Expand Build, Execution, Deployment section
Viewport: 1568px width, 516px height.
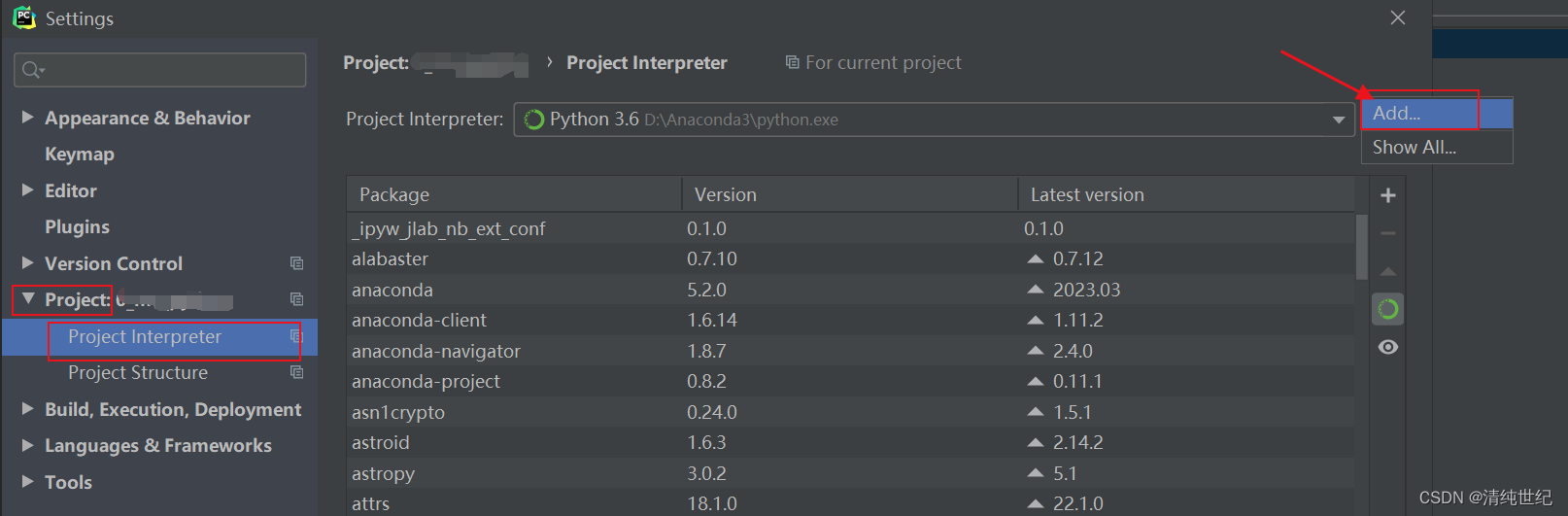pos(27,409)
